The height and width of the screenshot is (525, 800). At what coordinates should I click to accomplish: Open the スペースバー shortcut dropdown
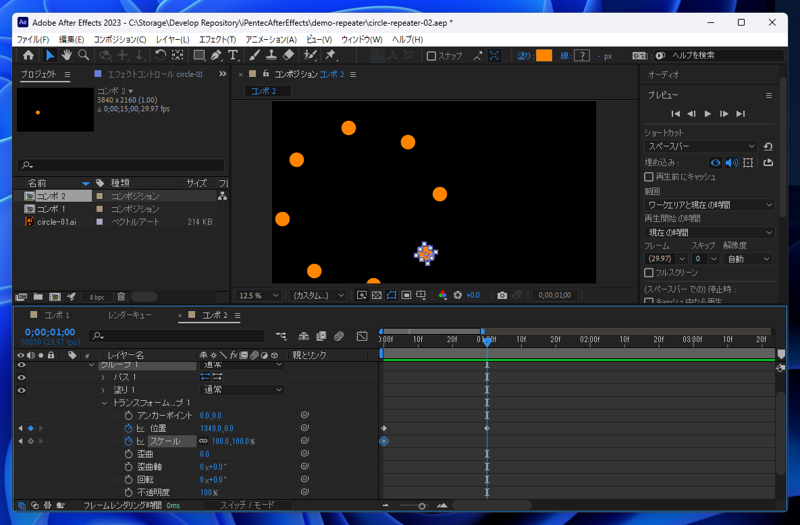tap(700, 146)
